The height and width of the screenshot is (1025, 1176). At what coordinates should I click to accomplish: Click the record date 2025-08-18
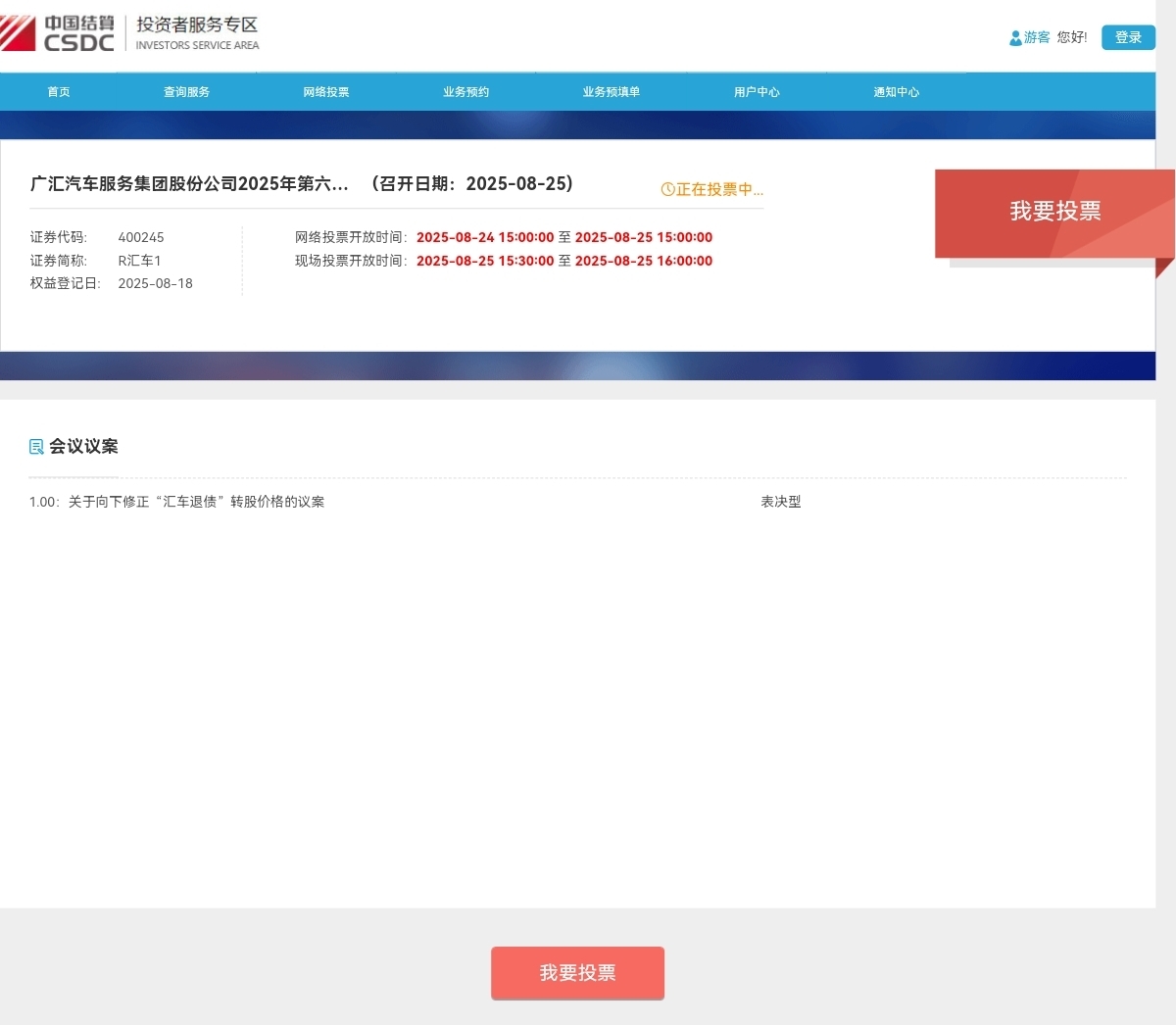pos(156,283)
